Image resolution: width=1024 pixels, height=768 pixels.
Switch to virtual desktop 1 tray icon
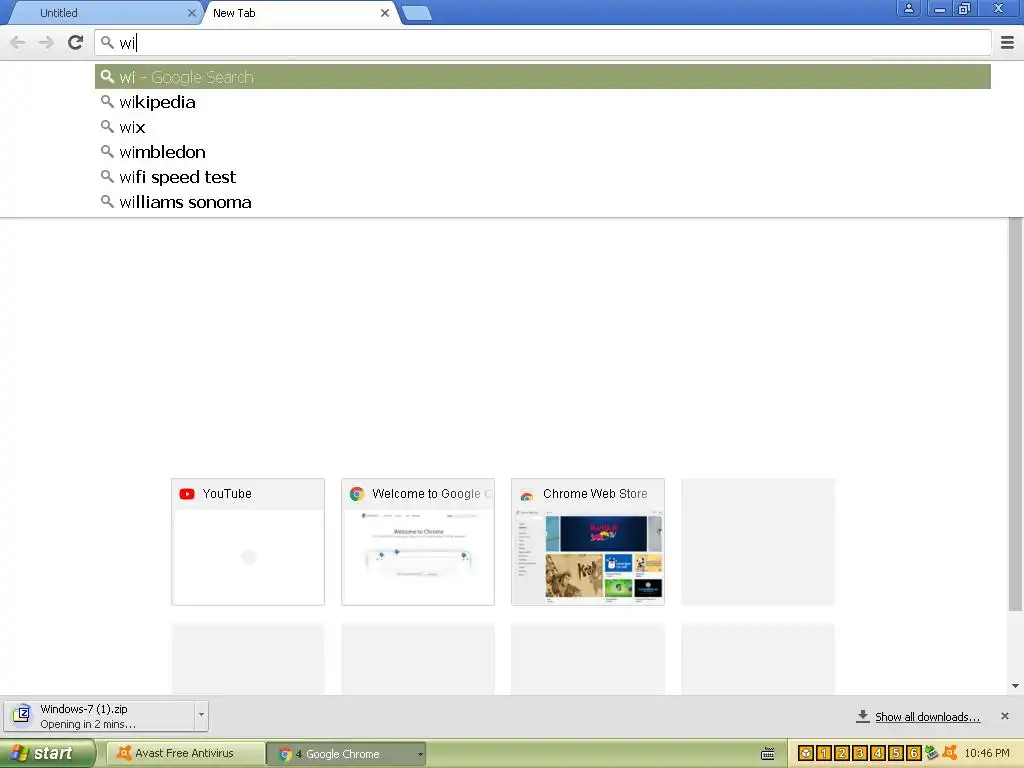(x=824, y=753)
